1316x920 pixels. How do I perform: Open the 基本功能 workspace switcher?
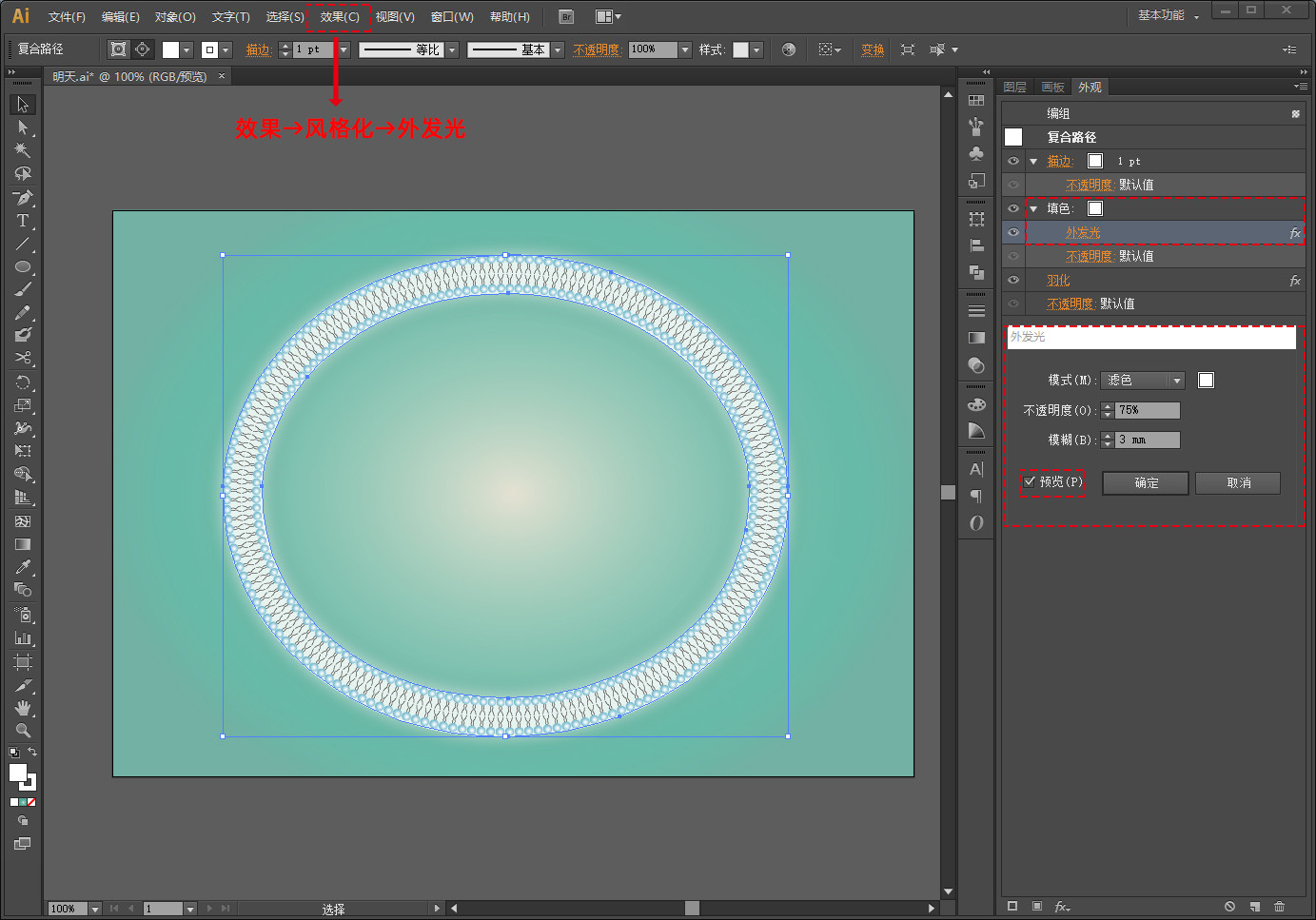[1168, 15]
